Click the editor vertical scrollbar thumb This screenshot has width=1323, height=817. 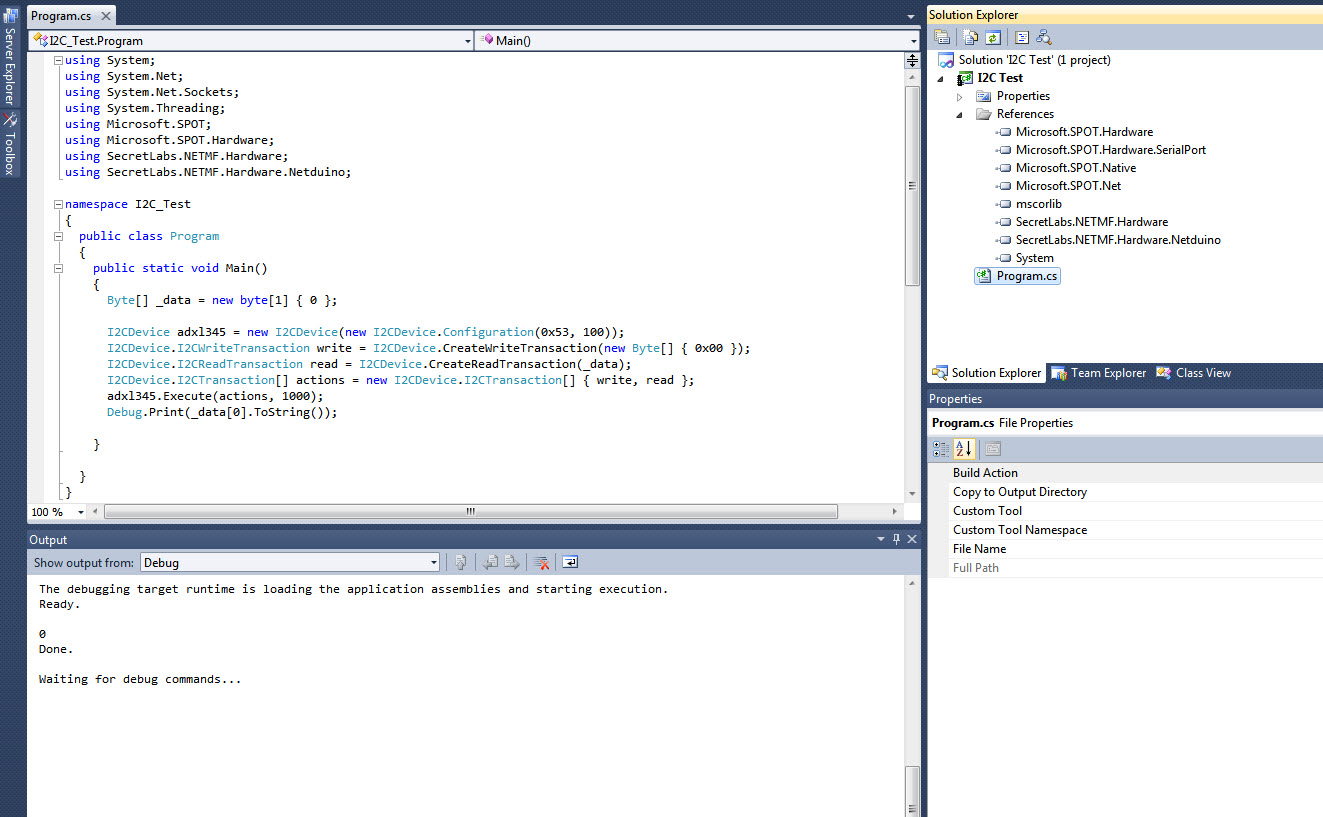click(x=912, y=186)
